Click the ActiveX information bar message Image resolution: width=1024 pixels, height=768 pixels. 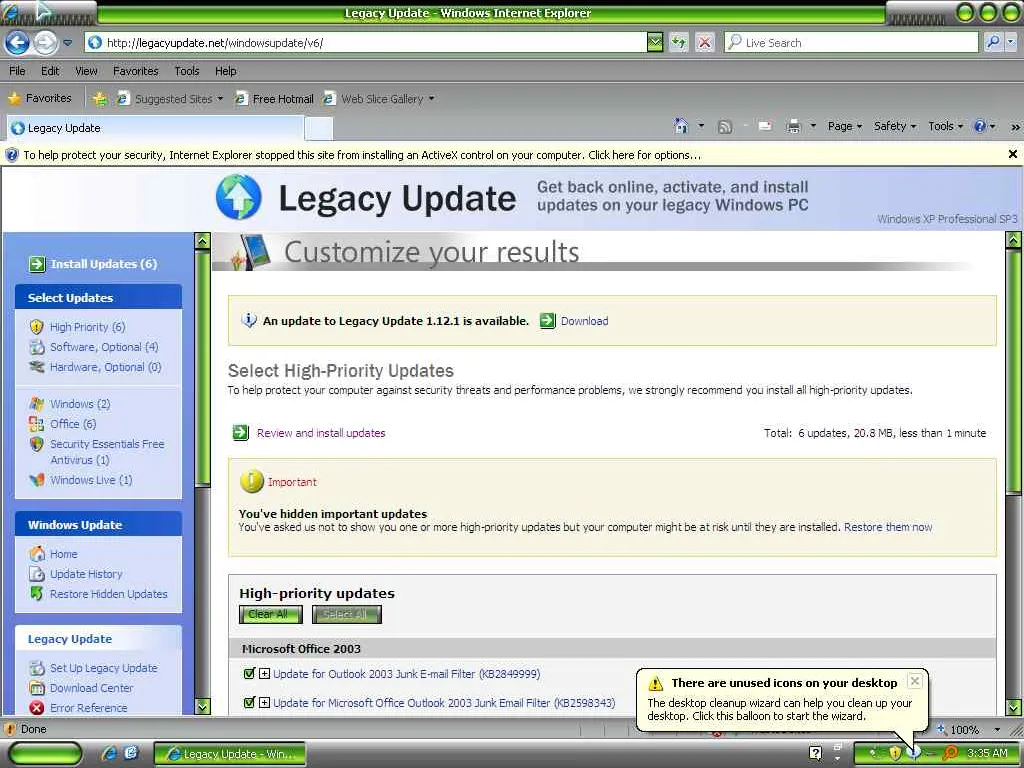[362, 155]
